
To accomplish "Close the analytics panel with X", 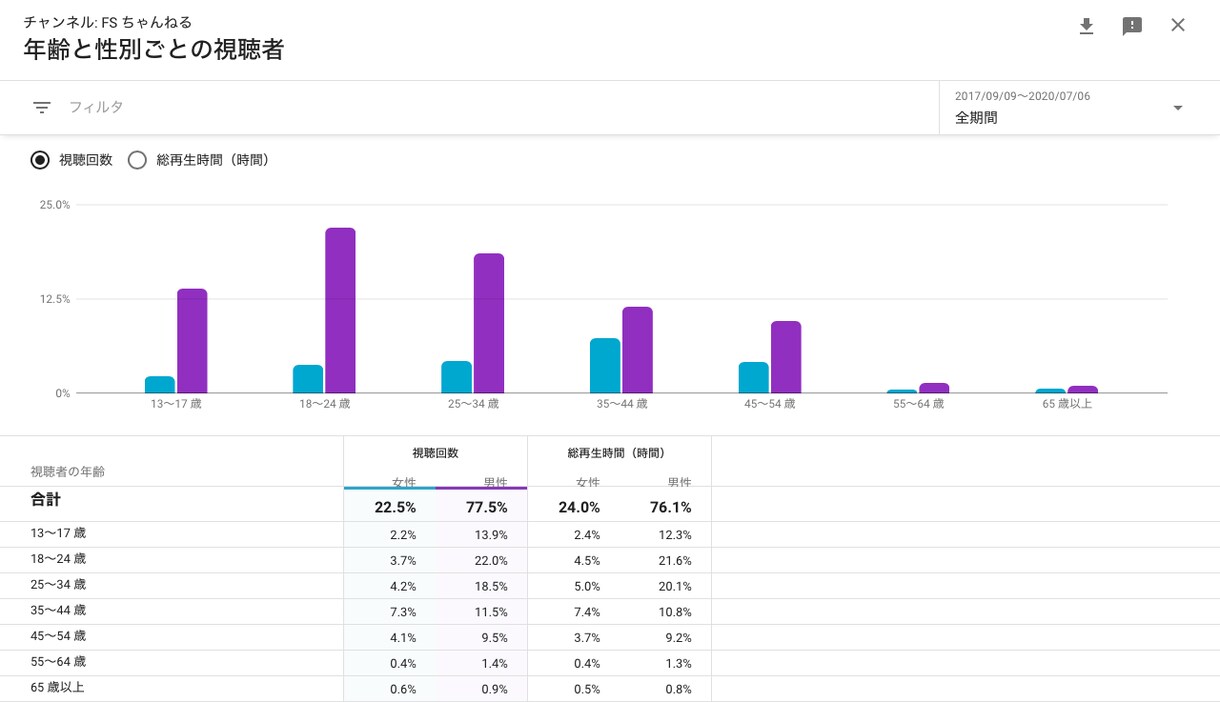I will pos(1178,25).
